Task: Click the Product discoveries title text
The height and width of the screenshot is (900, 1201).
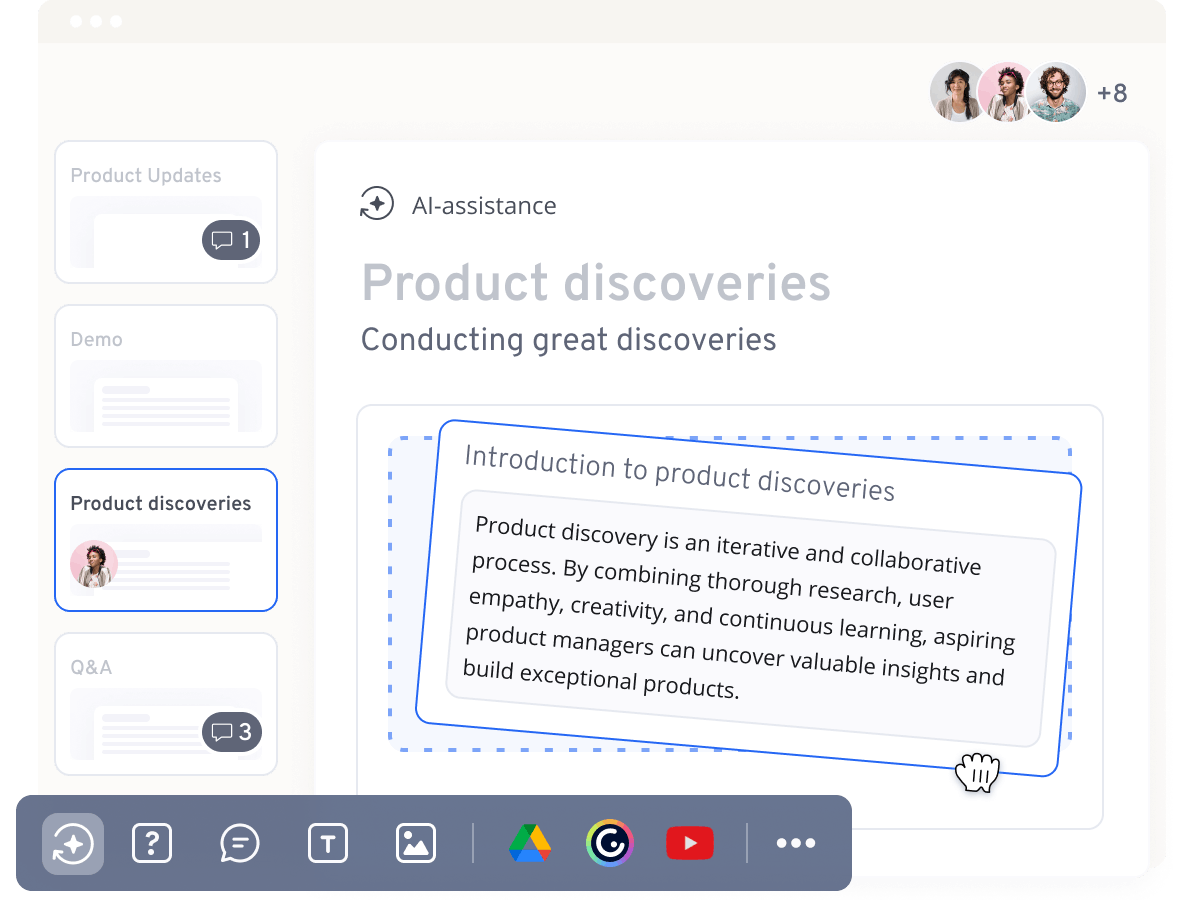Action: (x=596, y=283)
